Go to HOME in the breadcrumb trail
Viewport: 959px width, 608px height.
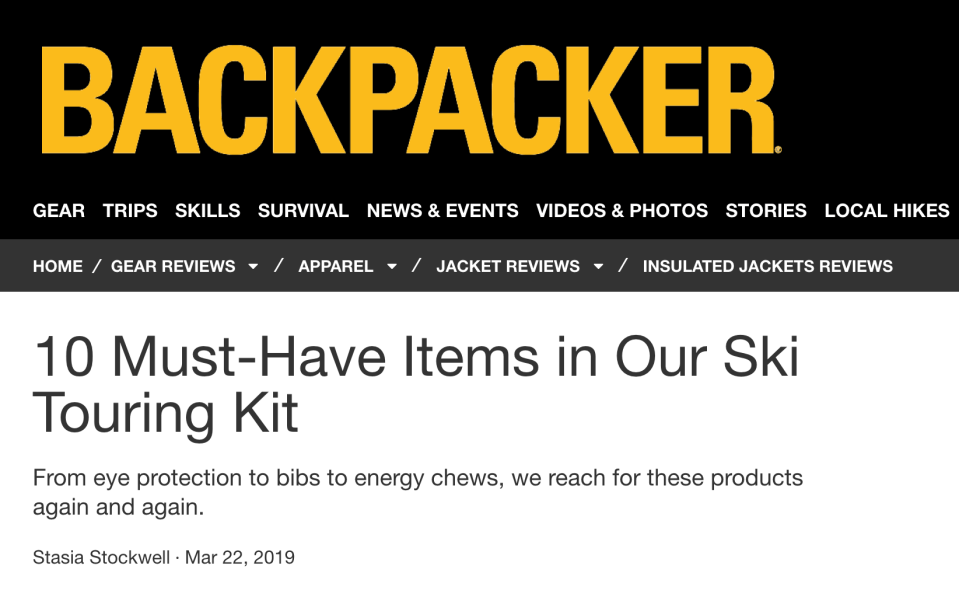tap(57, 266)
